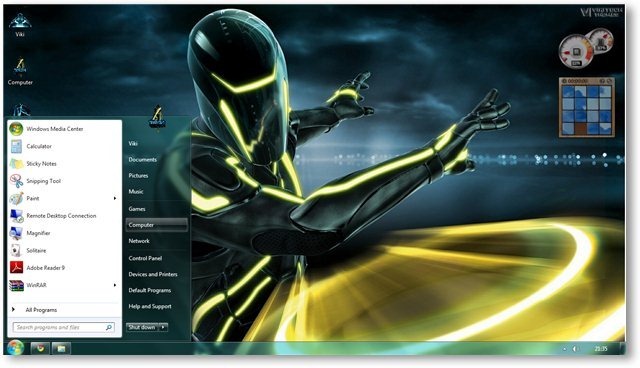Open Chrome from the taskbar
Screen dimensions: 640x368
(40, 348)
